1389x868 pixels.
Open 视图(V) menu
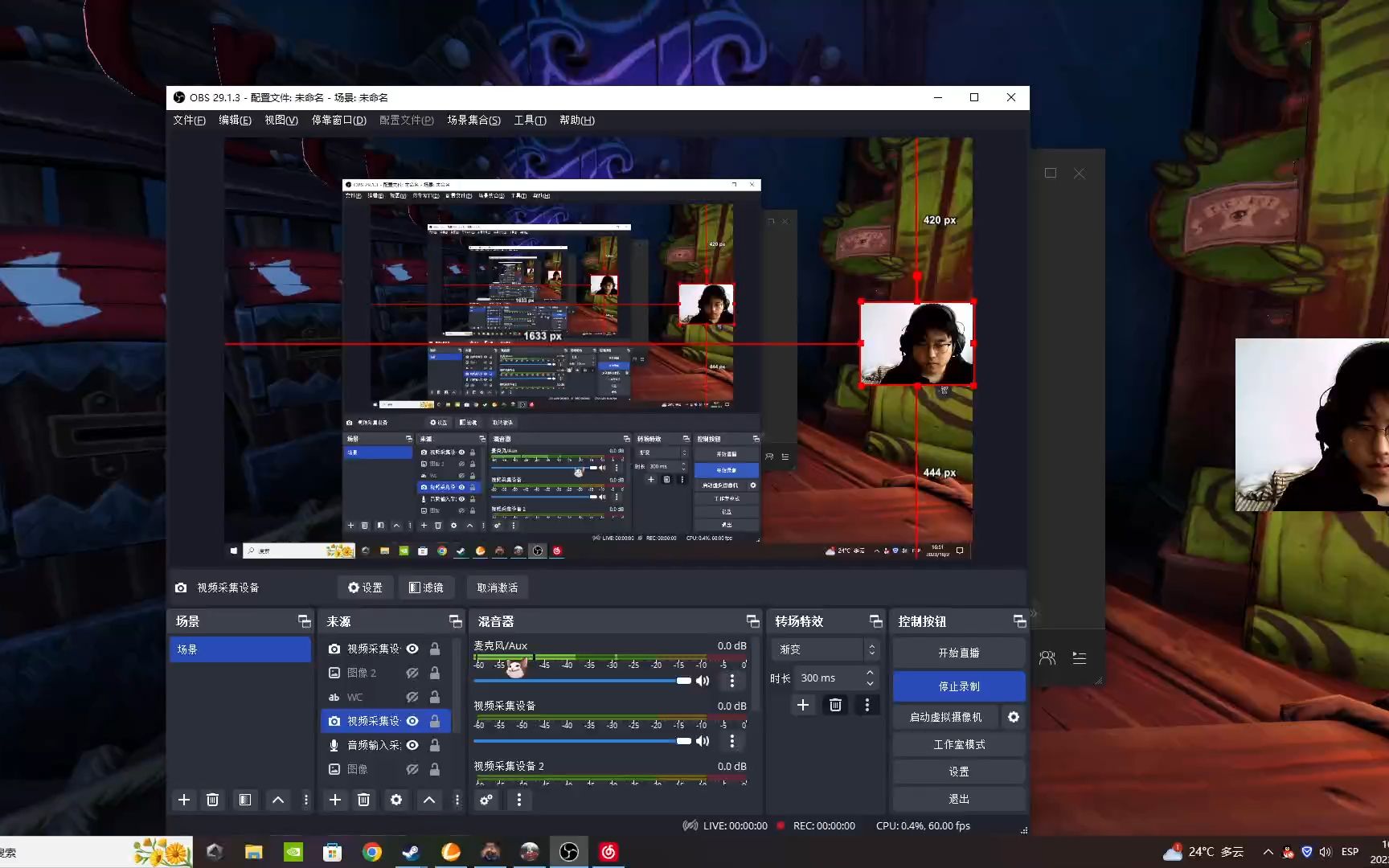click(x=281, y=120)
